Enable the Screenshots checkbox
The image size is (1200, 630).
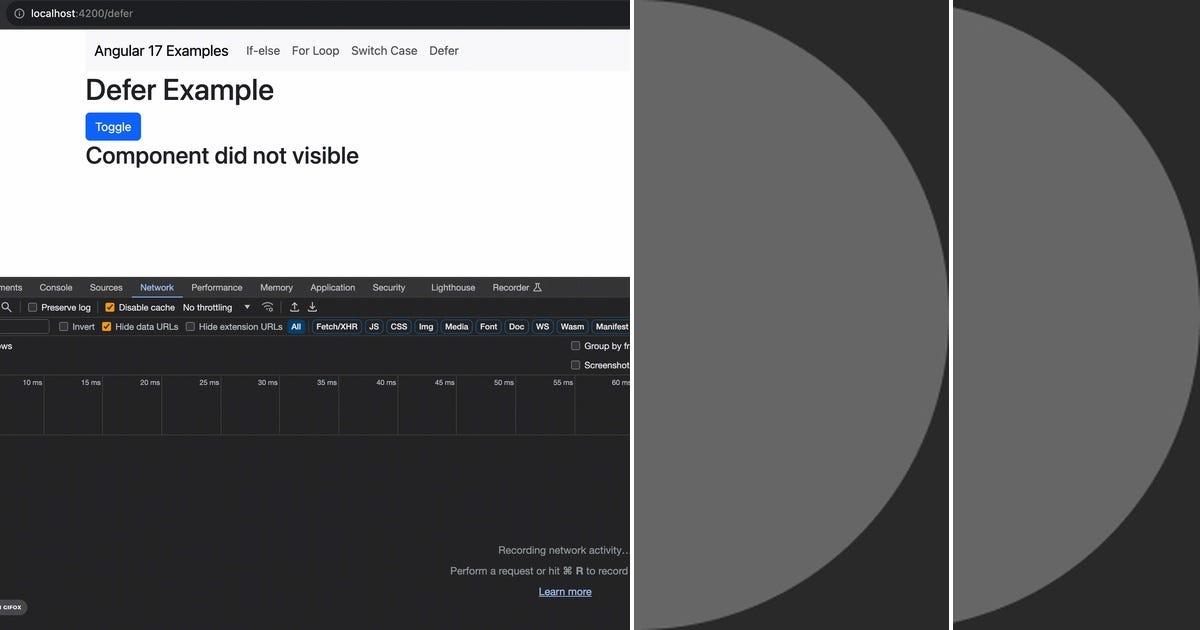point(575,365)
